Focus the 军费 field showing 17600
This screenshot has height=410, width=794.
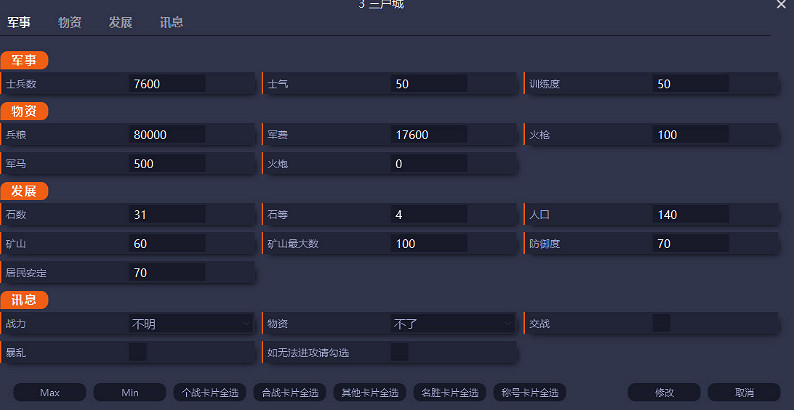pyautogui.click(x=429, y=134)
